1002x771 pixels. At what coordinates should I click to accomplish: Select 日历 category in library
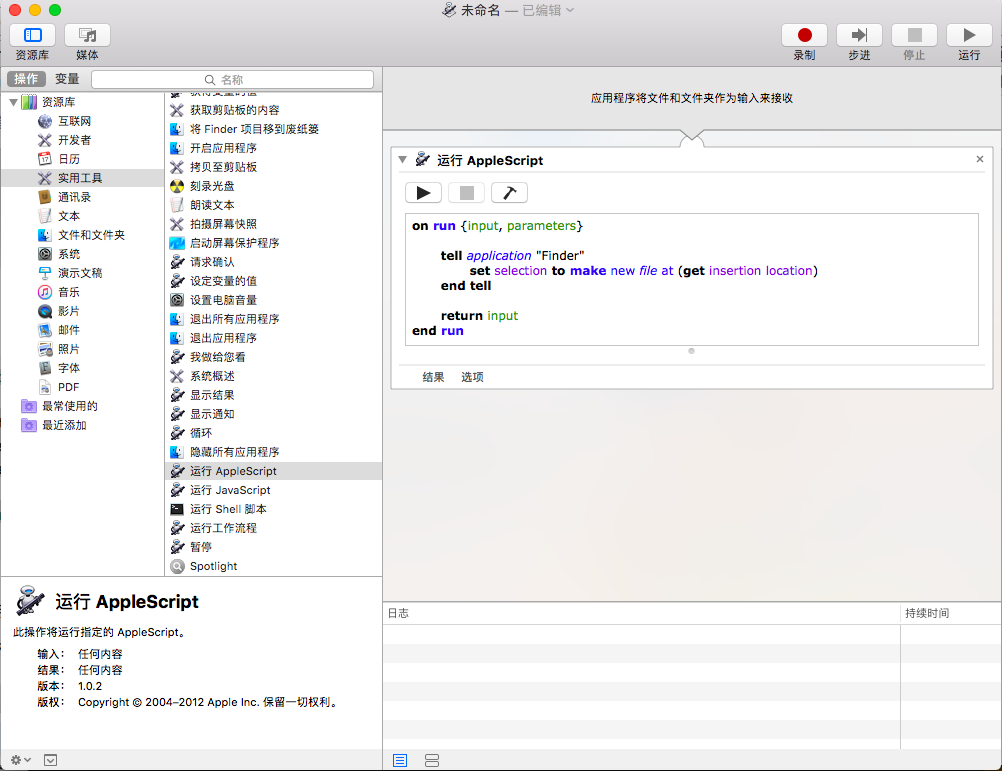pyautogui.click(x=82, y=159)
